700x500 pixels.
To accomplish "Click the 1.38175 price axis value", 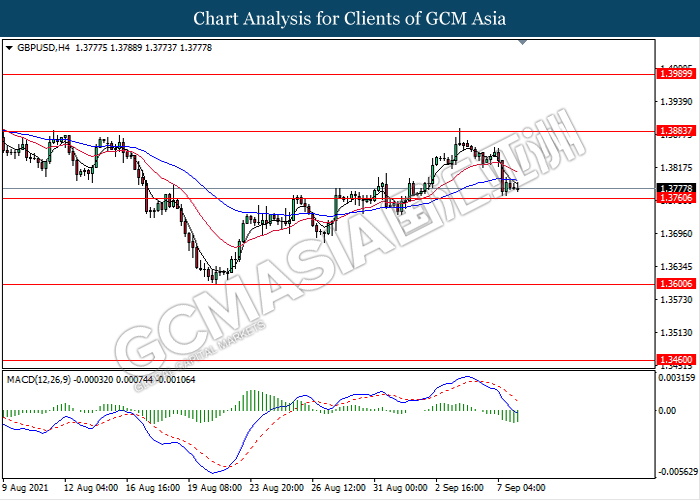I will tap(676, 168).
